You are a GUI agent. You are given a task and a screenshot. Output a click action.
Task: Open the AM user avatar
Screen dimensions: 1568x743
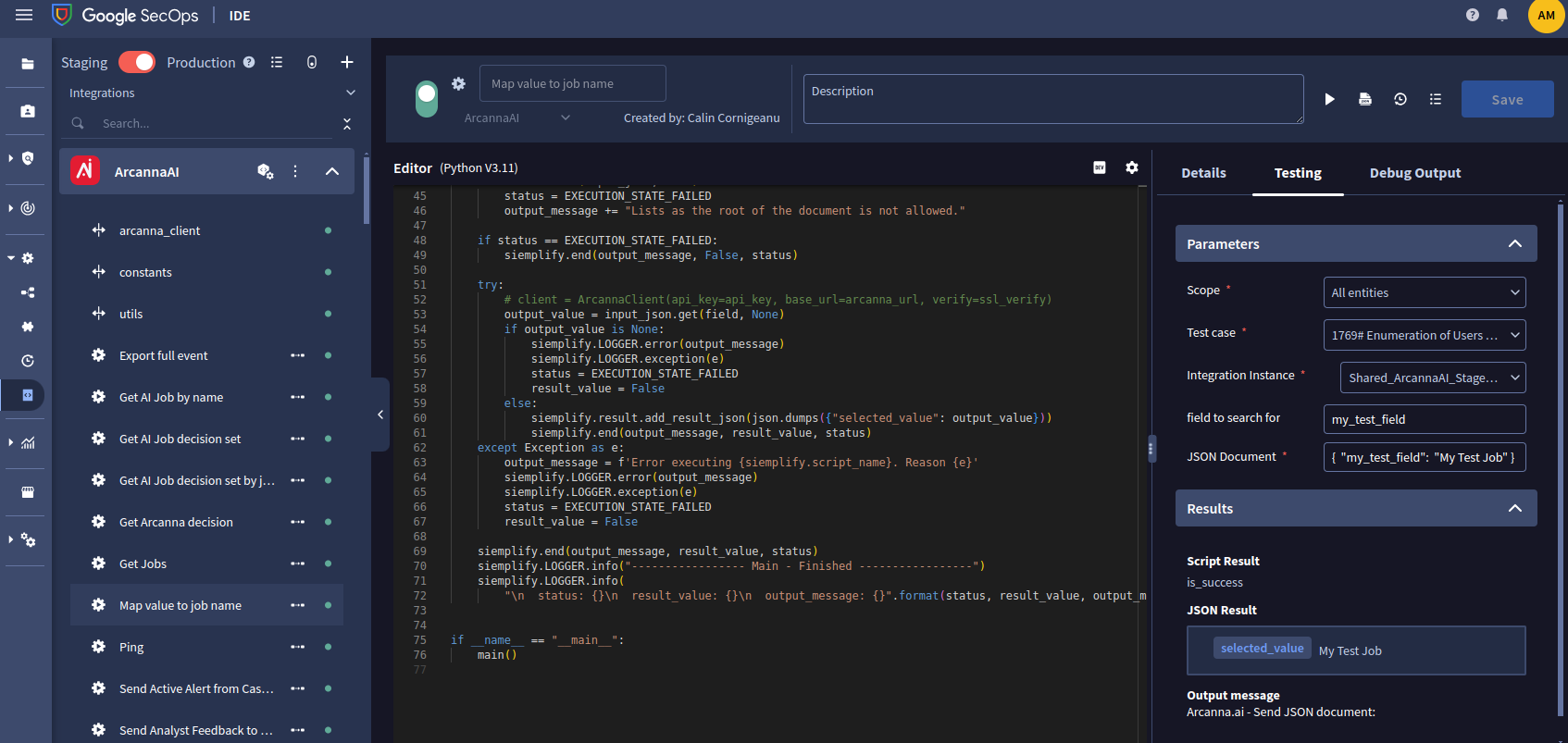[x=1547, y=15]
